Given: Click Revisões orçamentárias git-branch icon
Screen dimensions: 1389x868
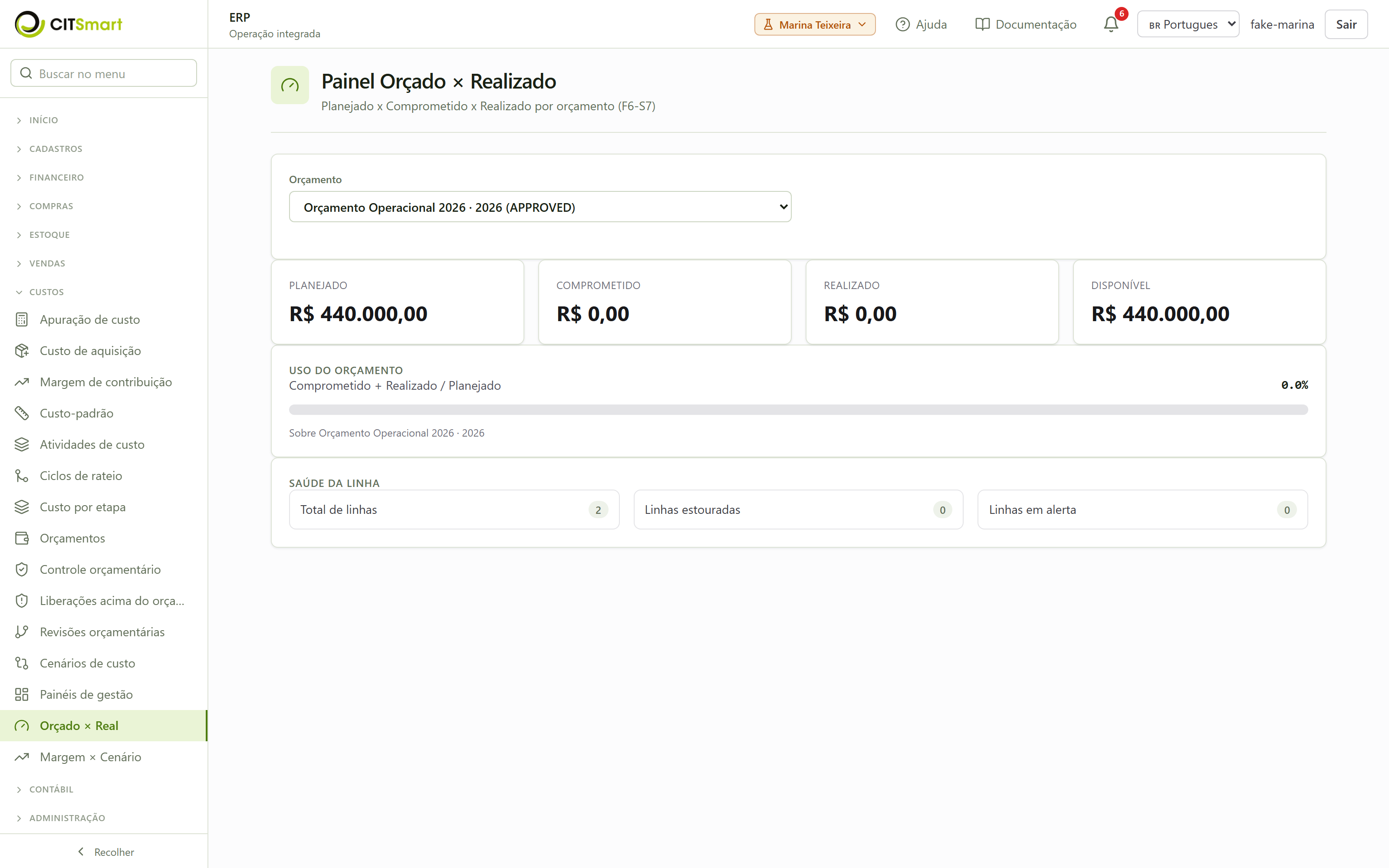Looking at the screenshot, I should (x=22, y=632).
